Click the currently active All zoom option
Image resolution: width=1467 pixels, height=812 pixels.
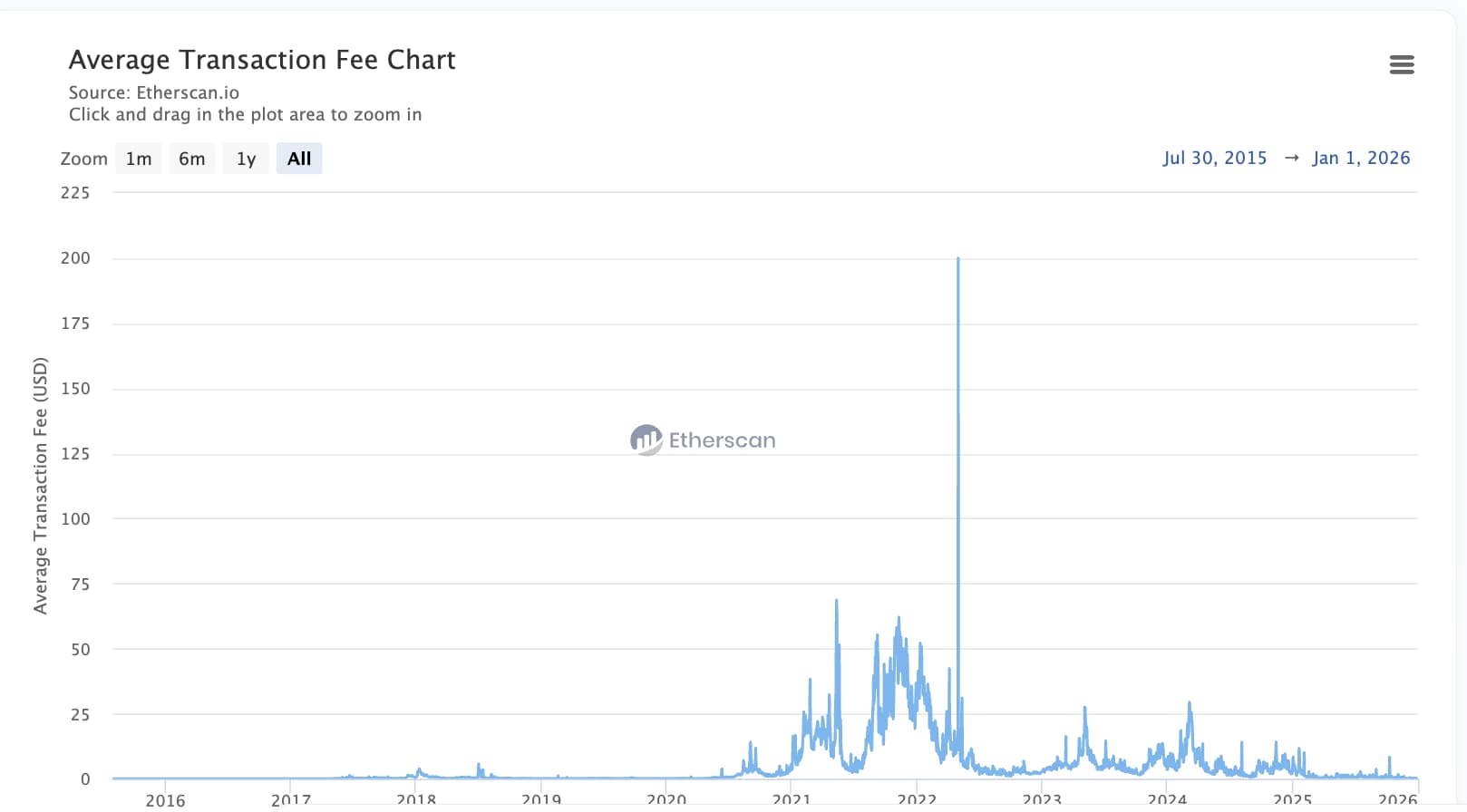(x=299, y=158)
